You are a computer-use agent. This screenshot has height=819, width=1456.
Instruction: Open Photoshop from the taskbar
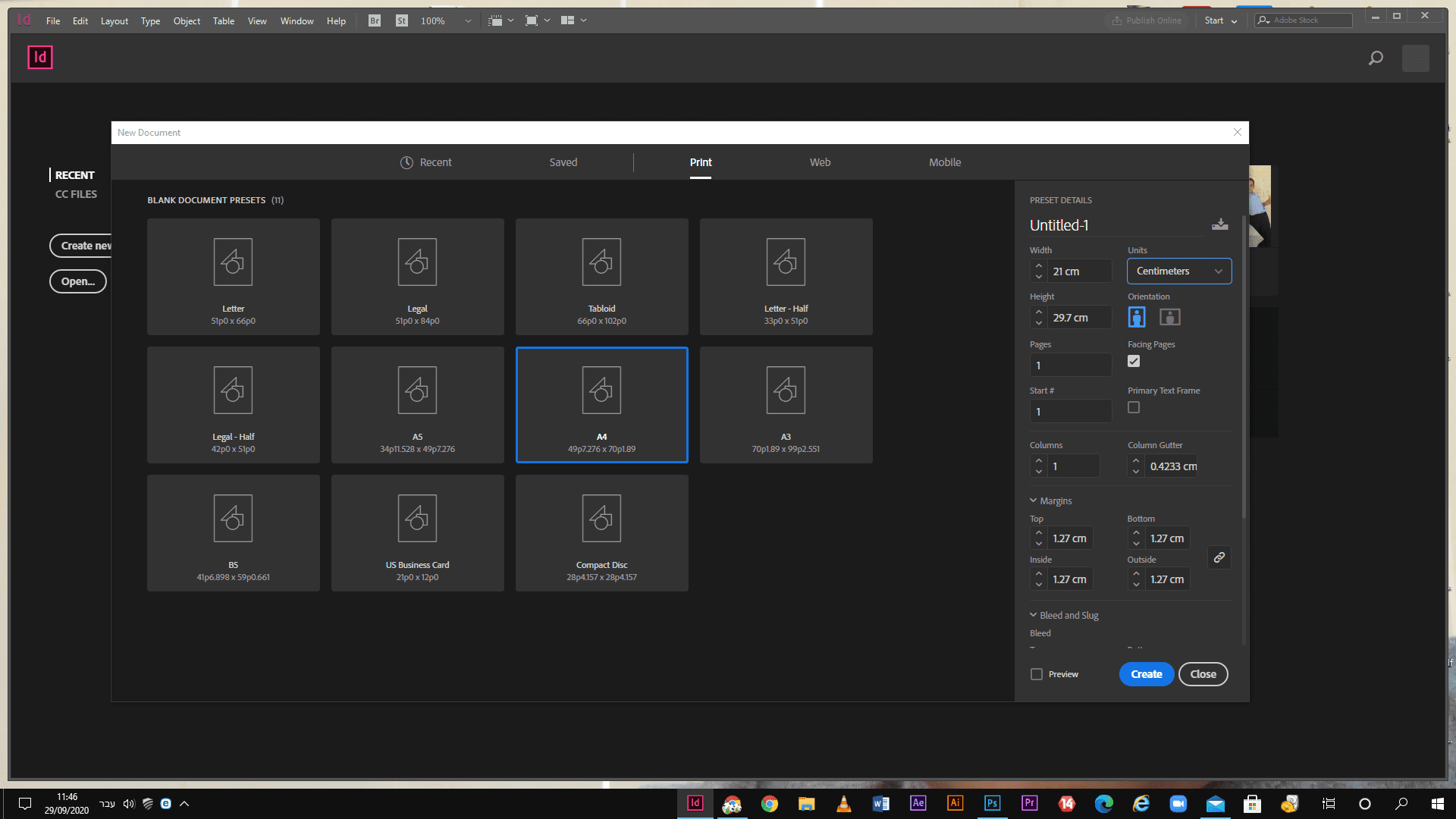pyautogui.click(x=992, y=803)
